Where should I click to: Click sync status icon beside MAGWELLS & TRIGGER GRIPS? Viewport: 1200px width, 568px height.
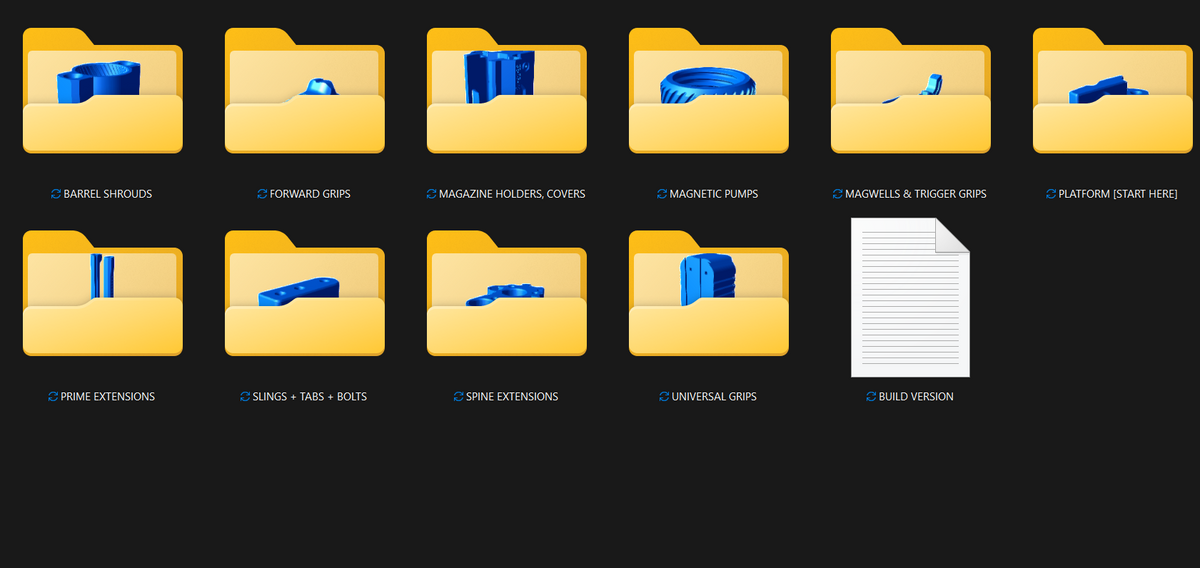838,194
